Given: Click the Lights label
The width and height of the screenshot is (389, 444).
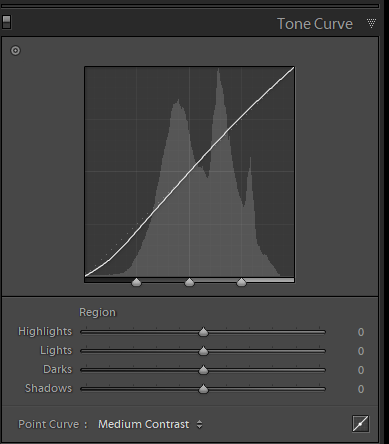Looking at the screenshot, I should [x=56, y=351].
